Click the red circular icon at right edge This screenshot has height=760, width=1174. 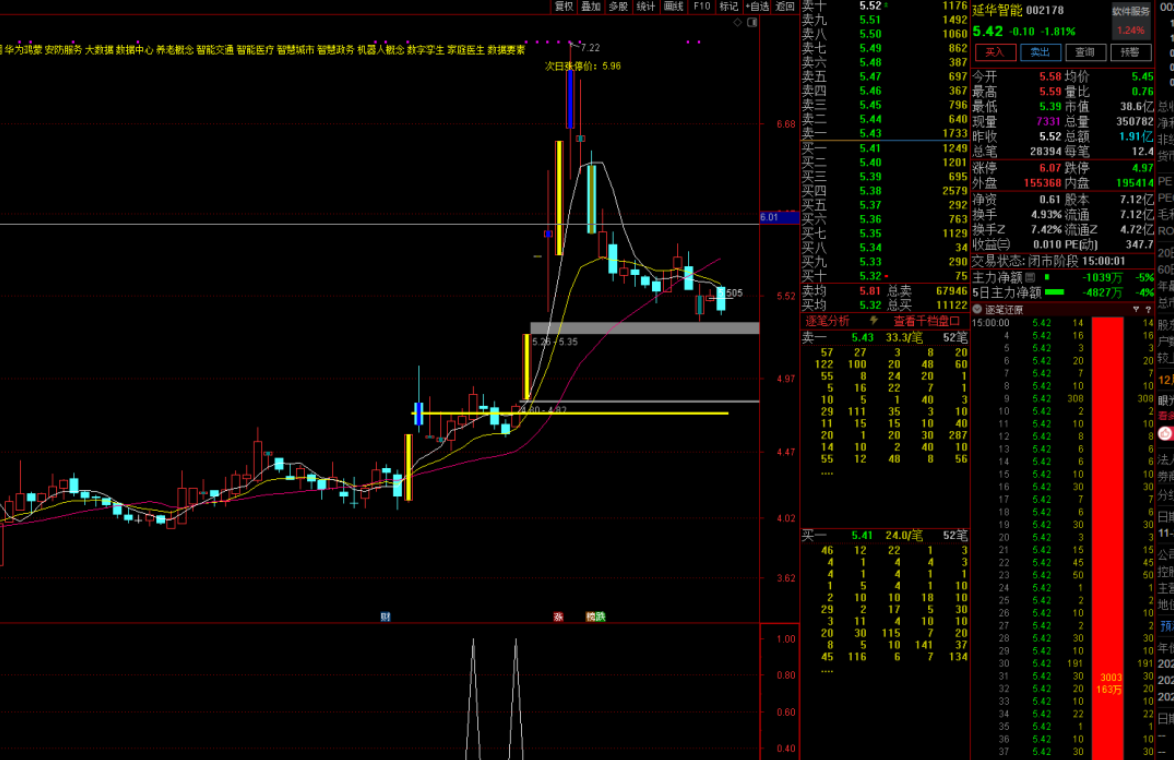tap(1165, 433)
